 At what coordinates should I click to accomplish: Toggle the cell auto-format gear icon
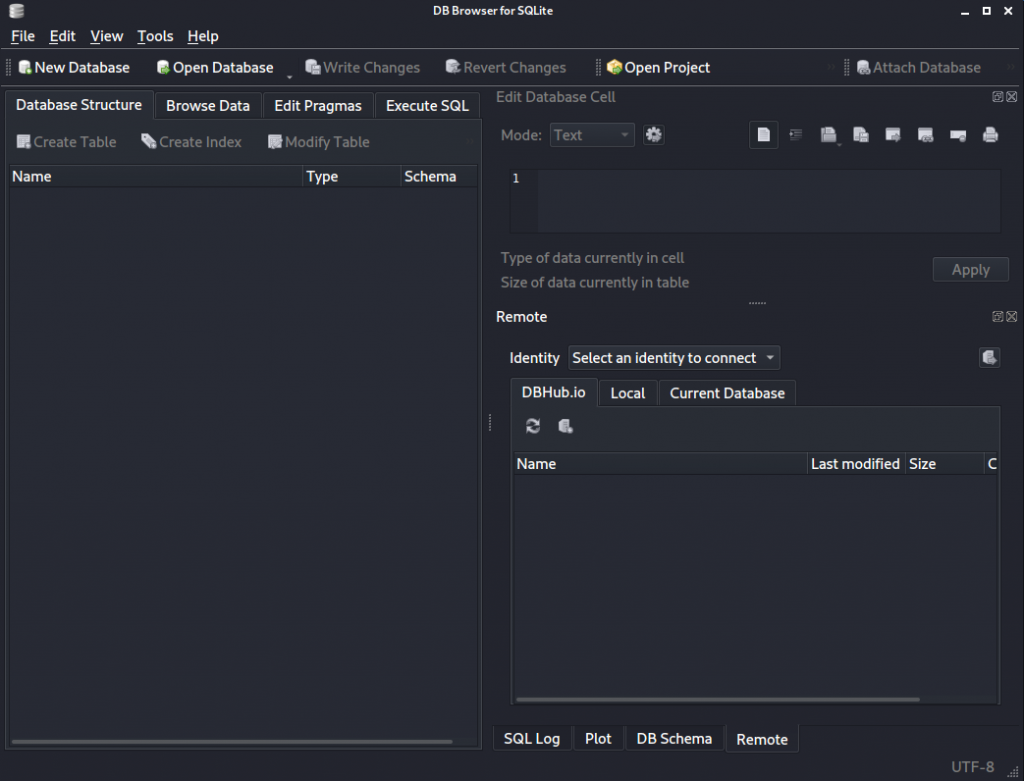click(654, 135)
